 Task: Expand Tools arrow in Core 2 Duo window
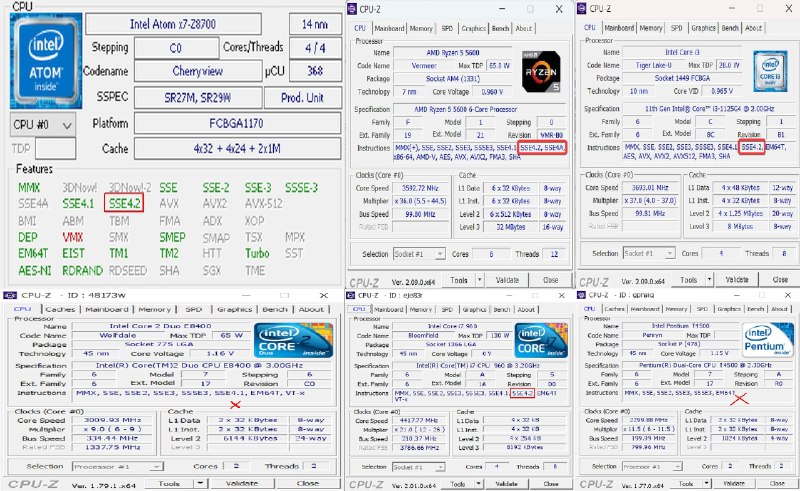click(201, 483)
